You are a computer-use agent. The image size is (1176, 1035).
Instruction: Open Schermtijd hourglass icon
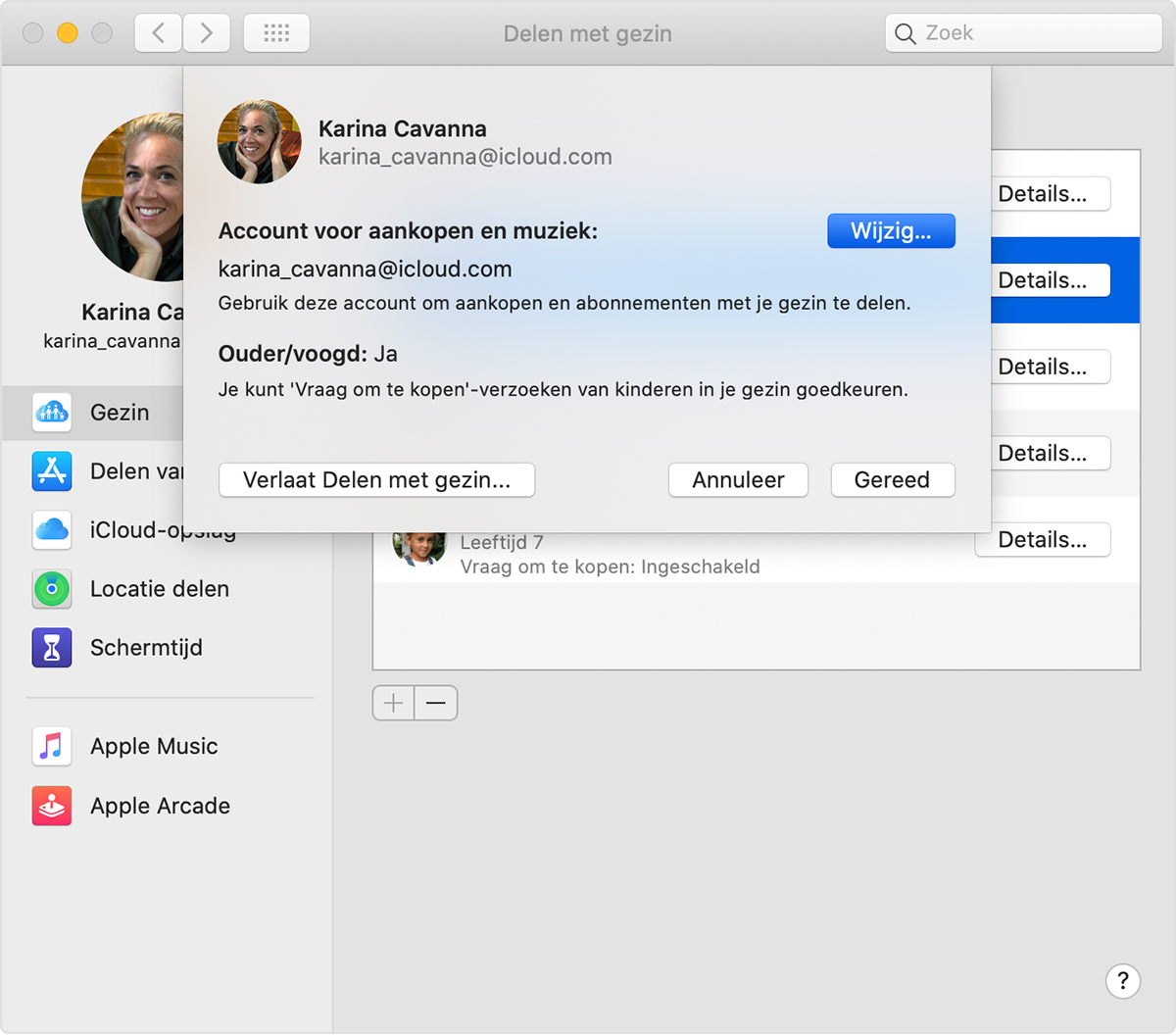click(52, 648)
